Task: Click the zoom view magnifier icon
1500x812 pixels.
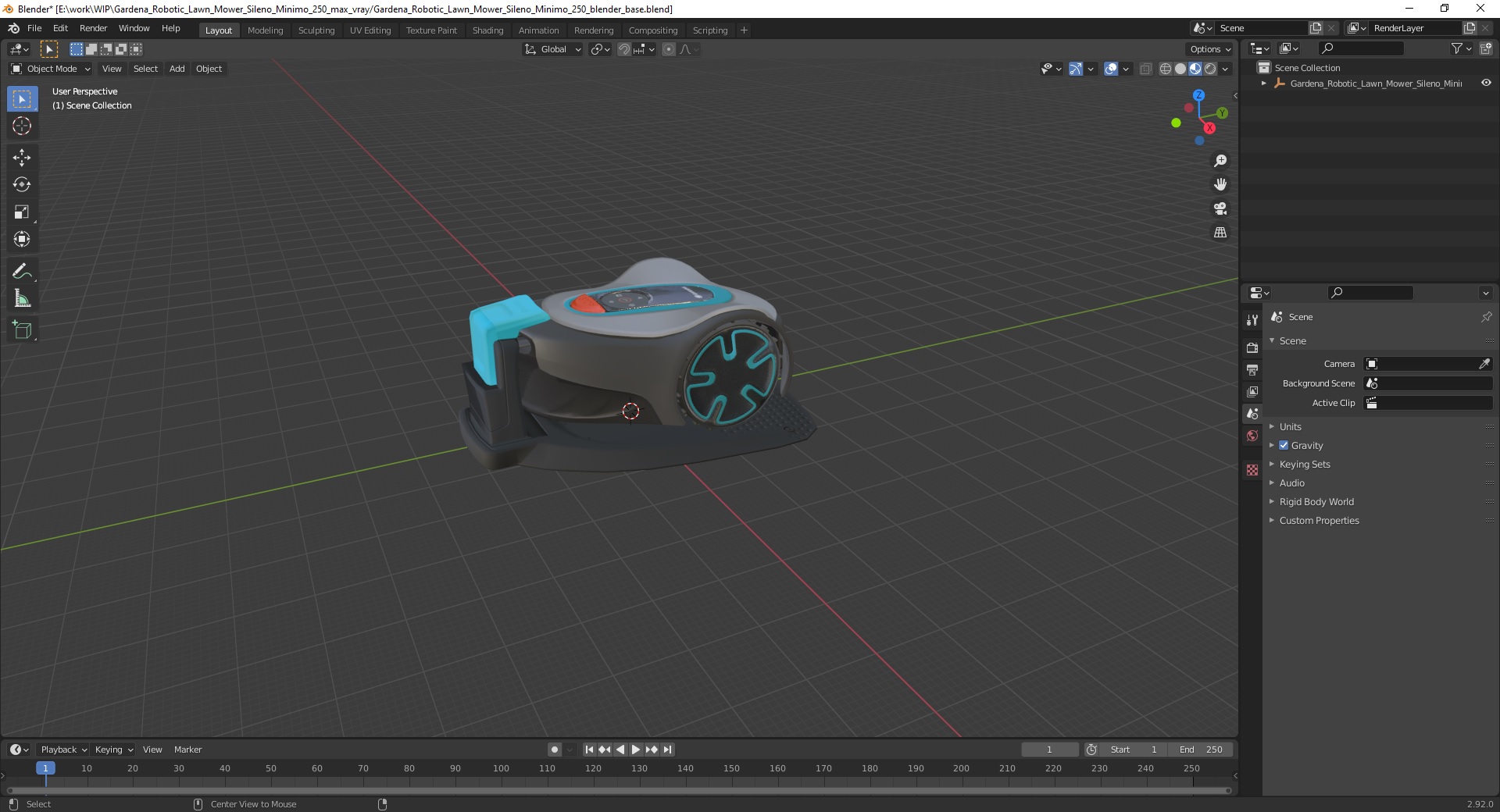Action: point(1220,161)
